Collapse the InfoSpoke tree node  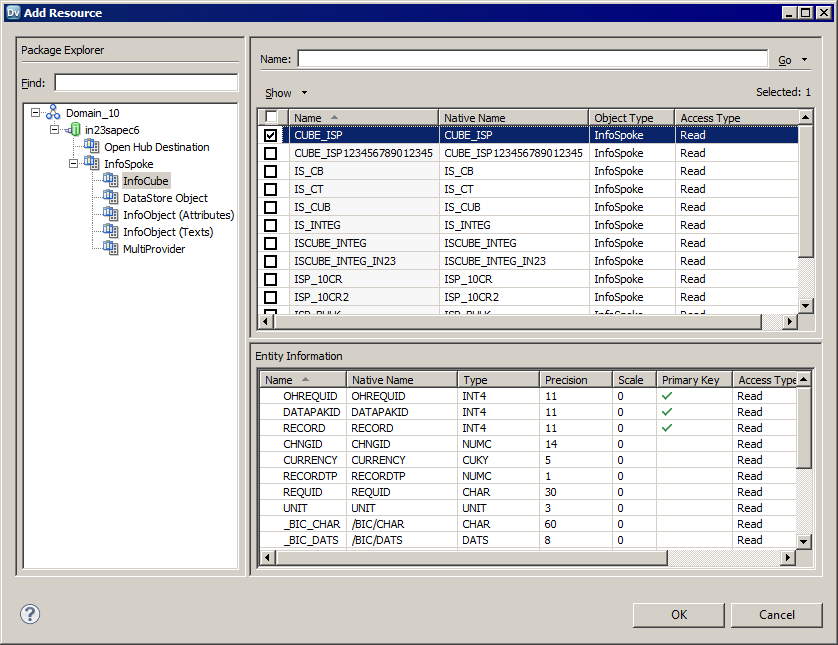click(x=74, y=164)
